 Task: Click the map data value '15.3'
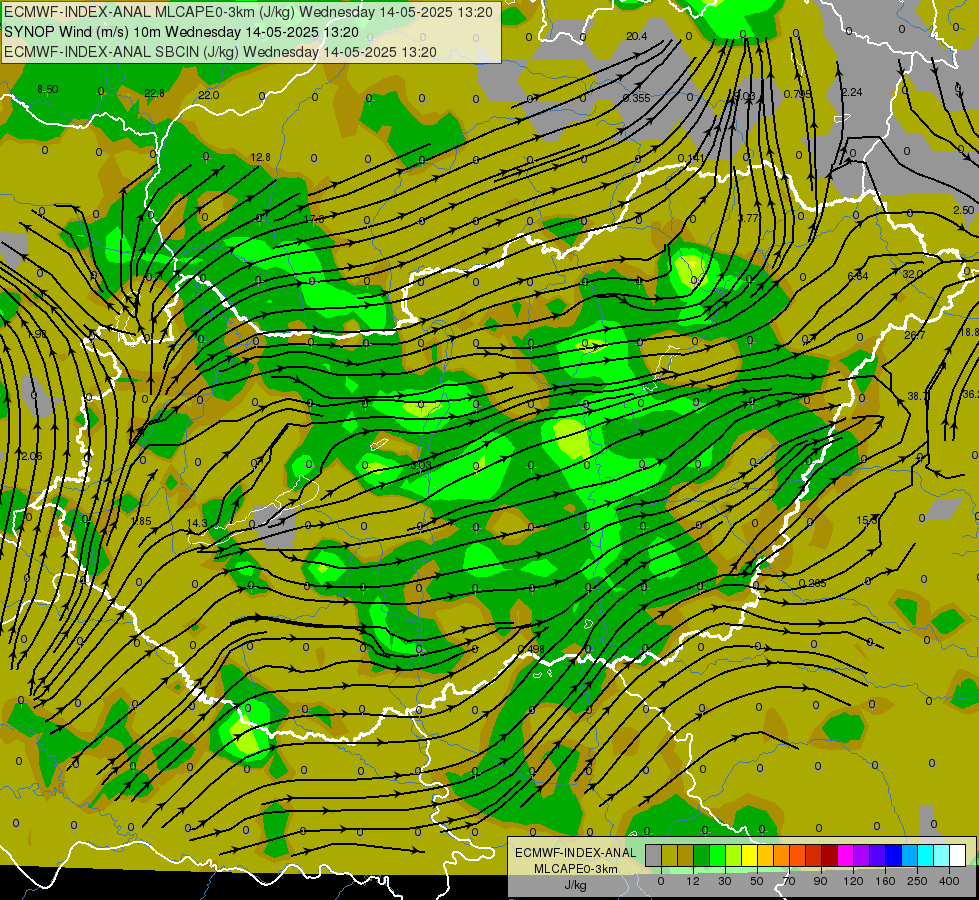coord(867,520)
